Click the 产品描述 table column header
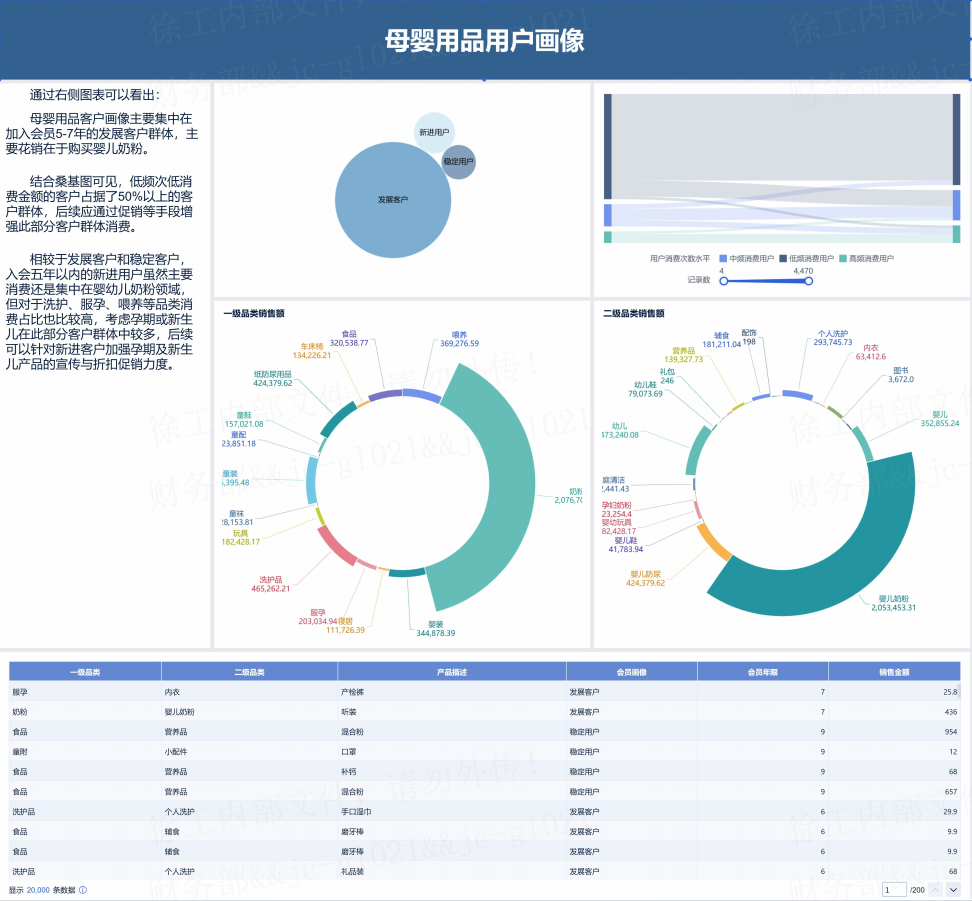The width and height of the screenshot is (972, 901). (452, 672)
